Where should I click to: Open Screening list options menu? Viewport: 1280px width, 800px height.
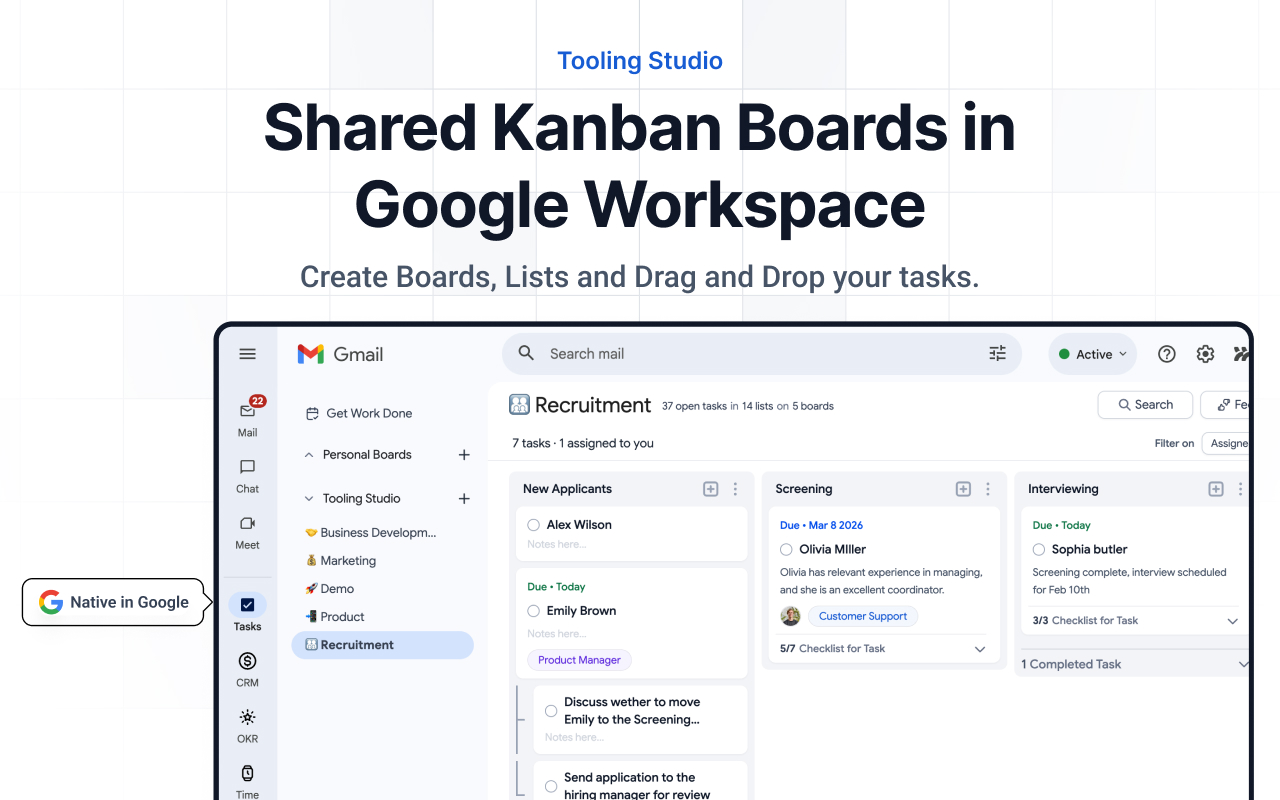click(x=988, y=489)
